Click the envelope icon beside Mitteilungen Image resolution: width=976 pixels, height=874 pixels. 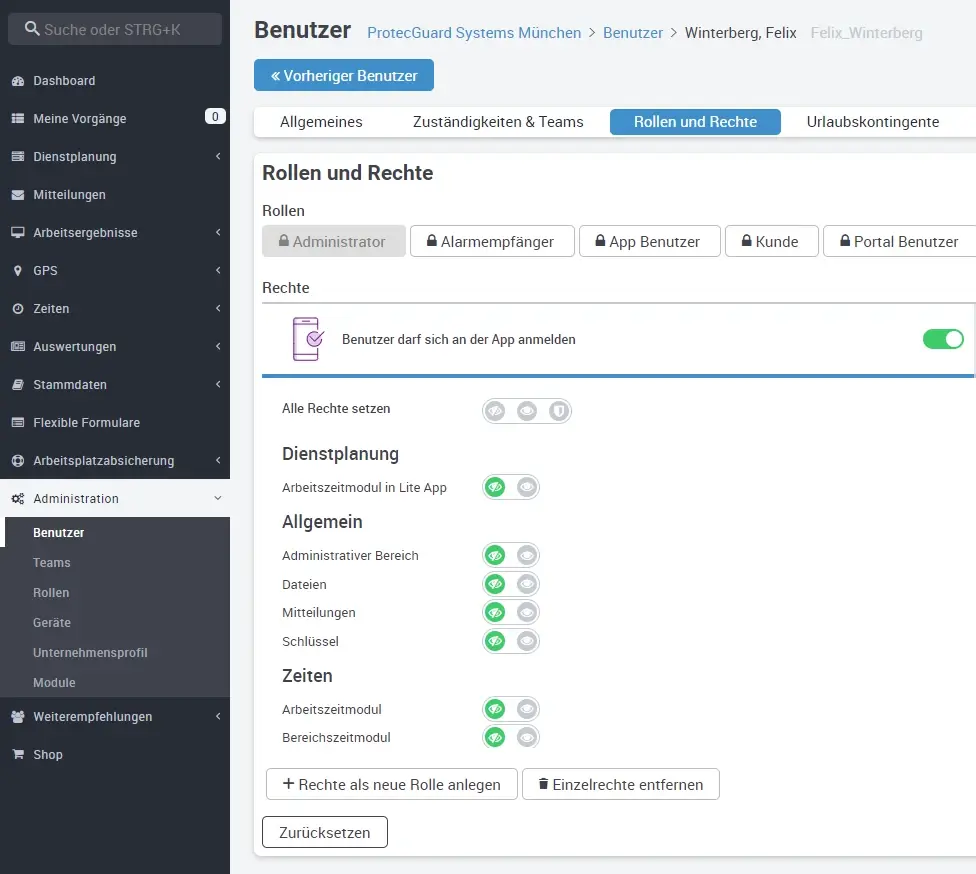click(17, 195)
